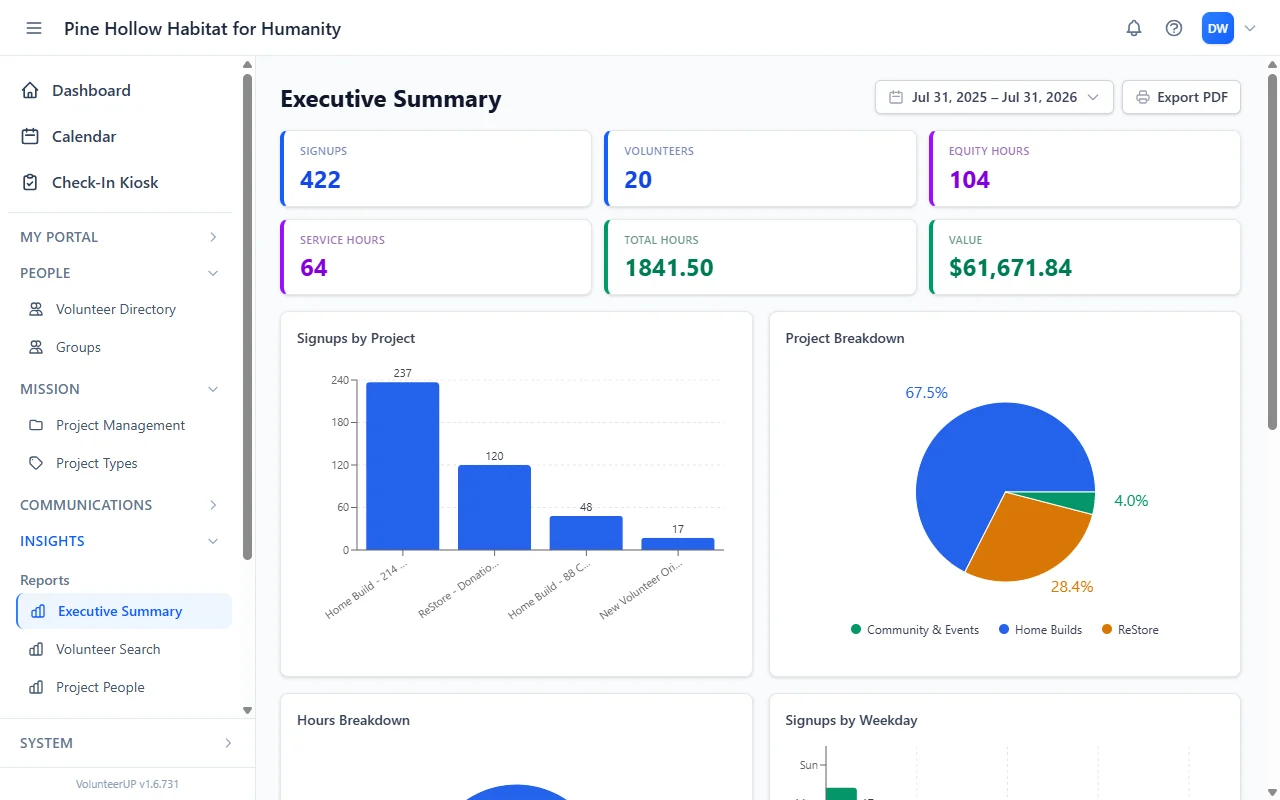
Task: Go to Project Management
Action: (x=124, y=425)
